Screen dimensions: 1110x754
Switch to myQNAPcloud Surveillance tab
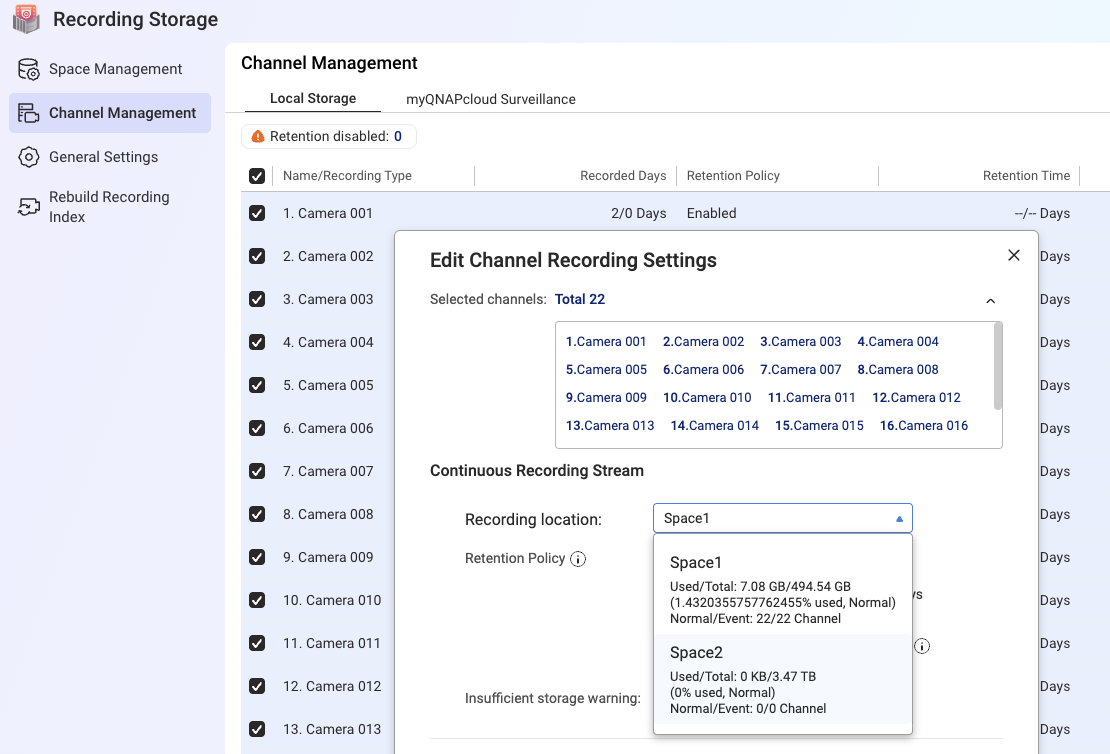coord(490,99)
